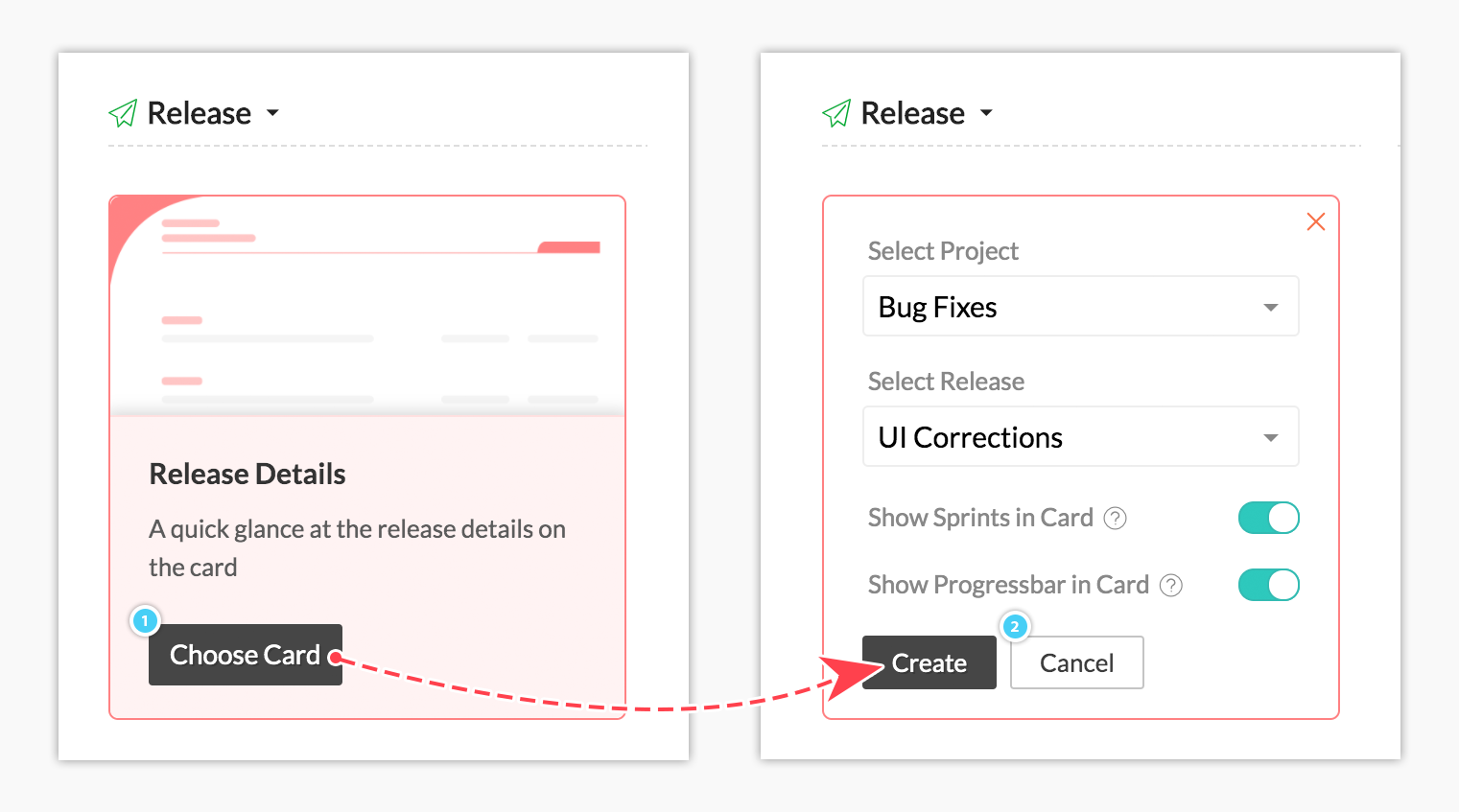This screenshot has height=812, width=1459.
Task: Click the Release Details card preview thumbnail
Action: [367, 307]
